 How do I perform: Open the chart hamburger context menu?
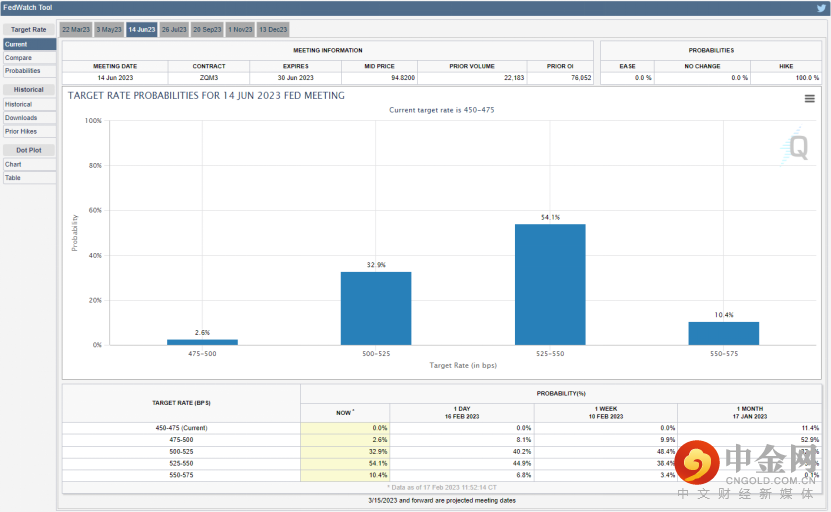(x=809, y=98)
